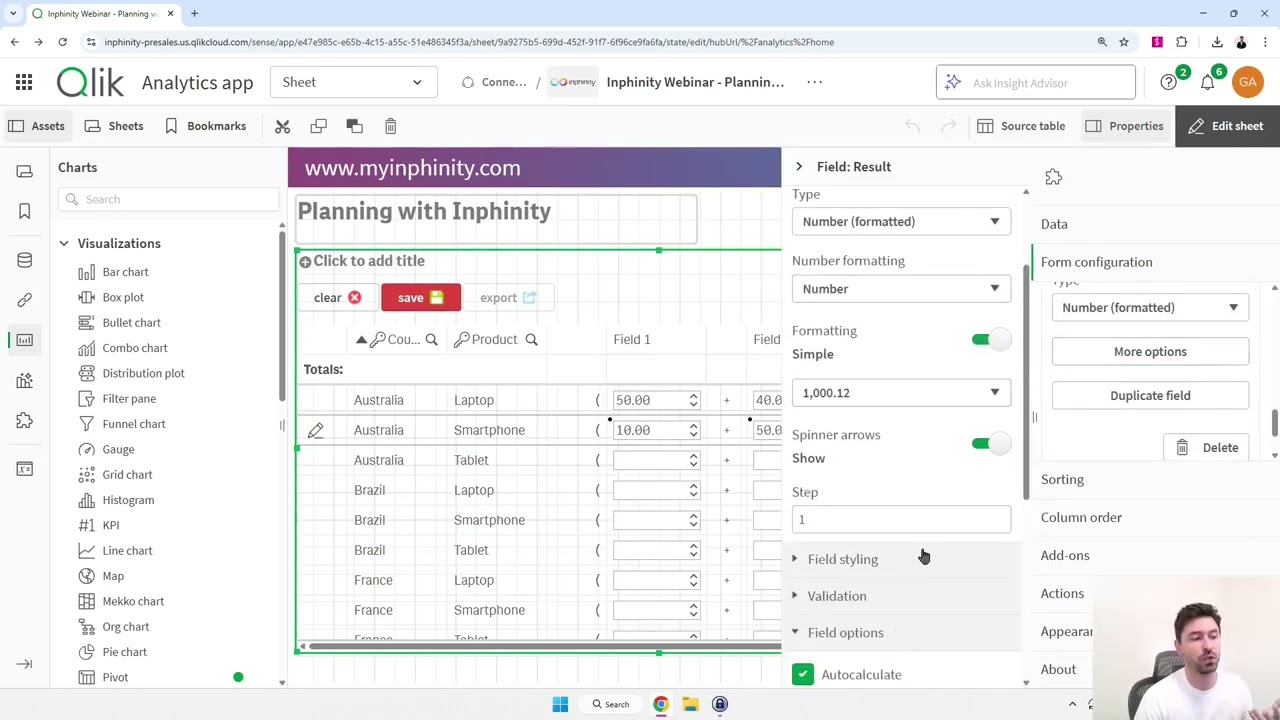Viewport: 1280px width, 720px height.
Task: Open Google Chrome from the taskbar
Action: (661, 704)
